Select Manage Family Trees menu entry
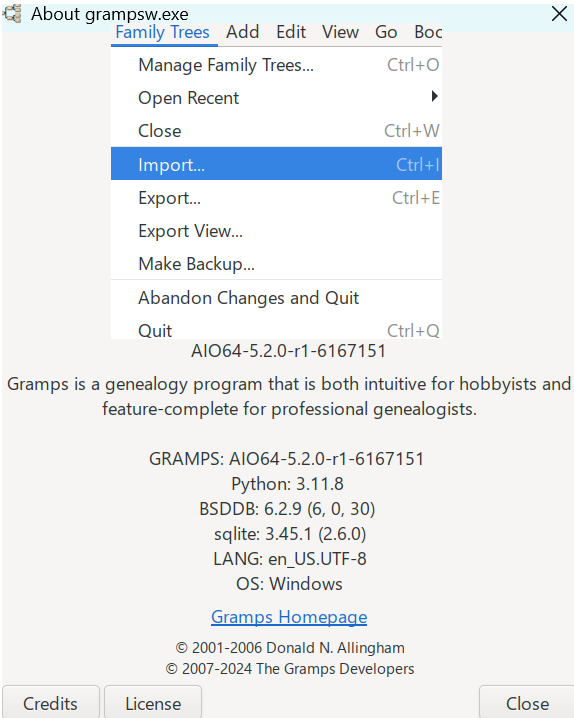The image size is (574, 718). click(276, 65)
